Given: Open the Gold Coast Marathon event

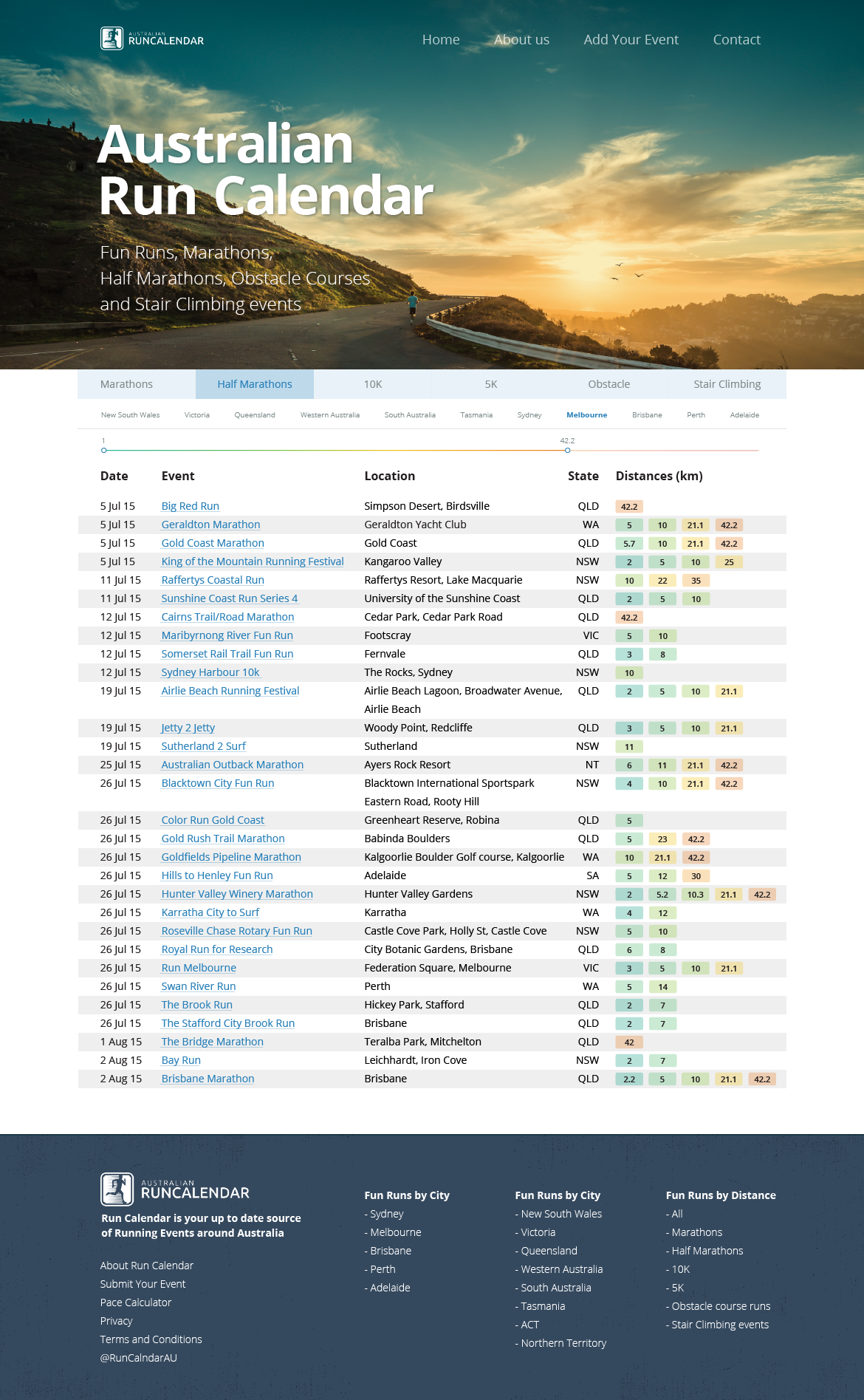Looking at the screenshot, I should [213, 543].
